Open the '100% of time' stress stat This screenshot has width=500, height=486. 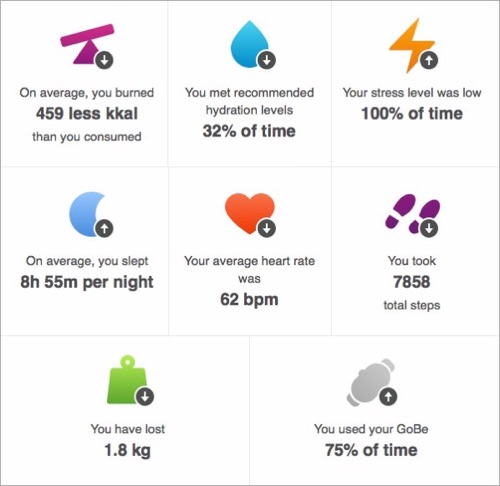(412, 114)
